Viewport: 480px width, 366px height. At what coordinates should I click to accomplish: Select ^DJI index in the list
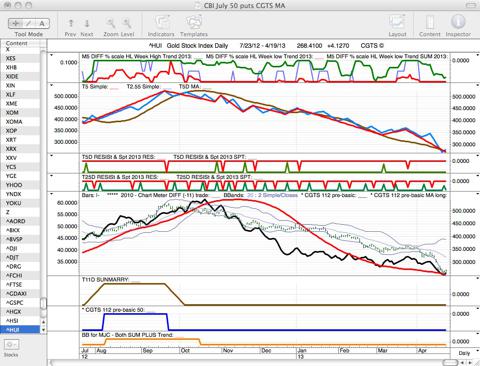tap(21, 248)
